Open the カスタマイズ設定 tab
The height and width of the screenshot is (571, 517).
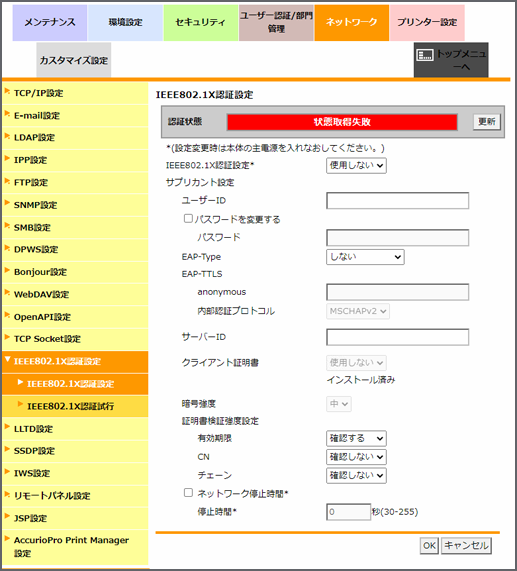click(74, 60)
